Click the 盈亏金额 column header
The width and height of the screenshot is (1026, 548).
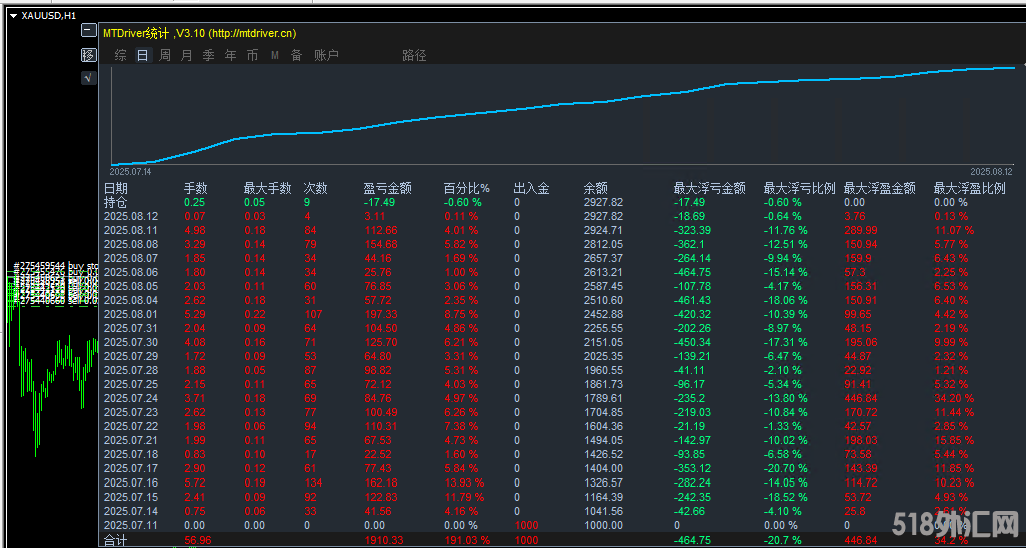point(387,188)
